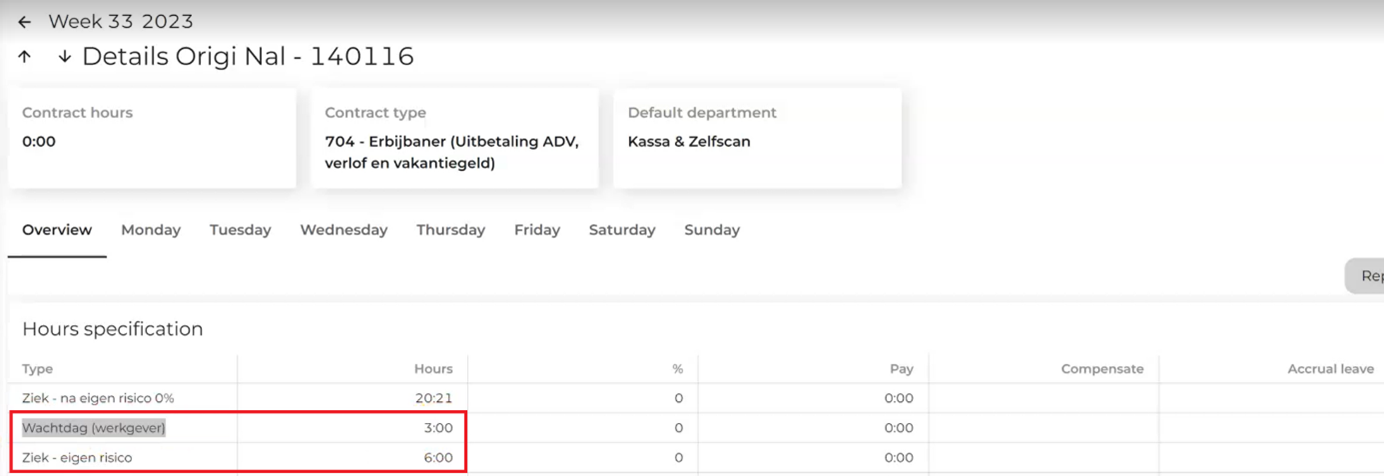Click Ziek - na eigen risico 0% row
Viewport: 1384px width, 476px height.
[x=98, y=398]
